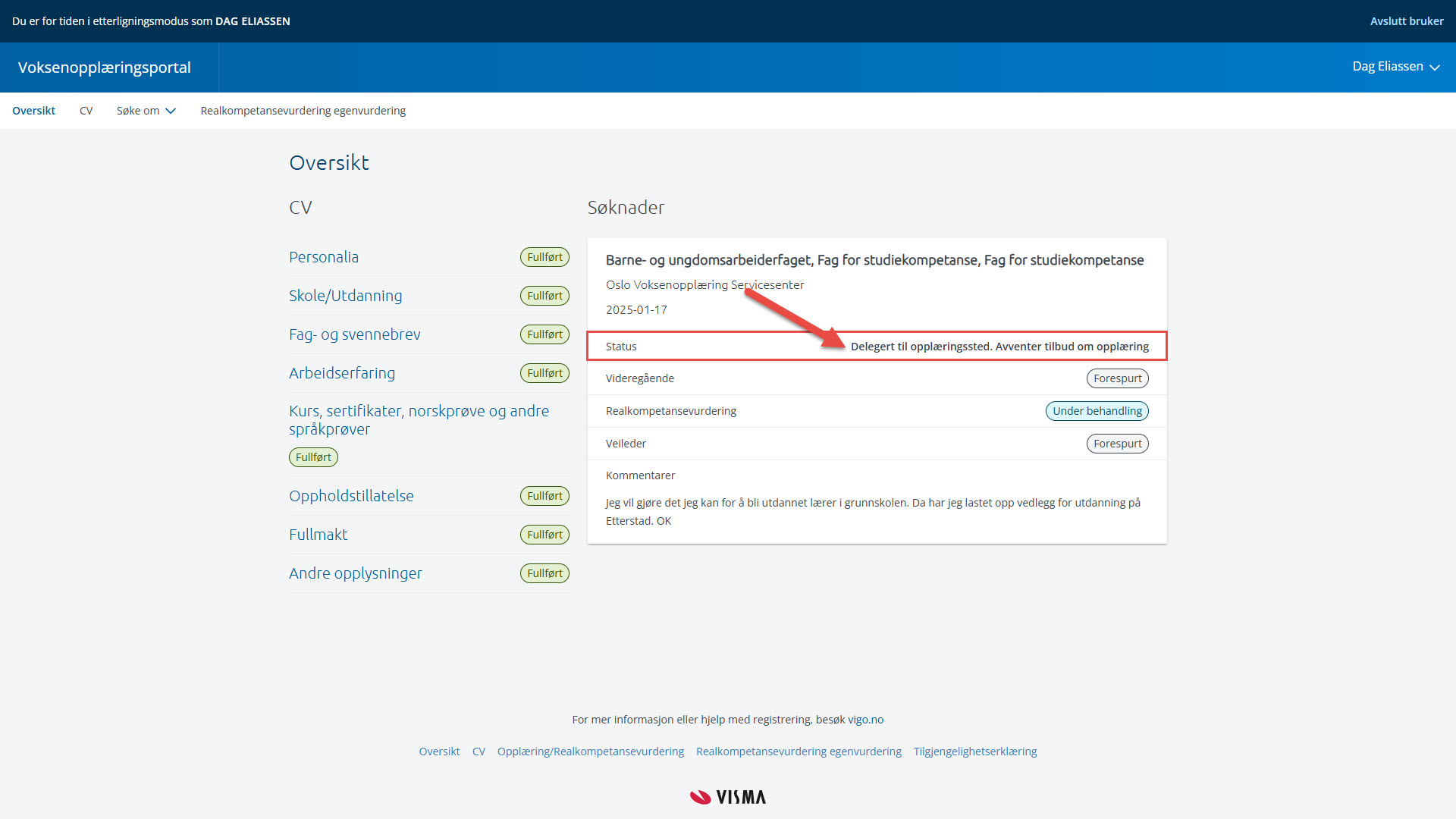Expand the Søke om dropdown menu
This screenshot has width=1456, height=819.
click(146, 111)
